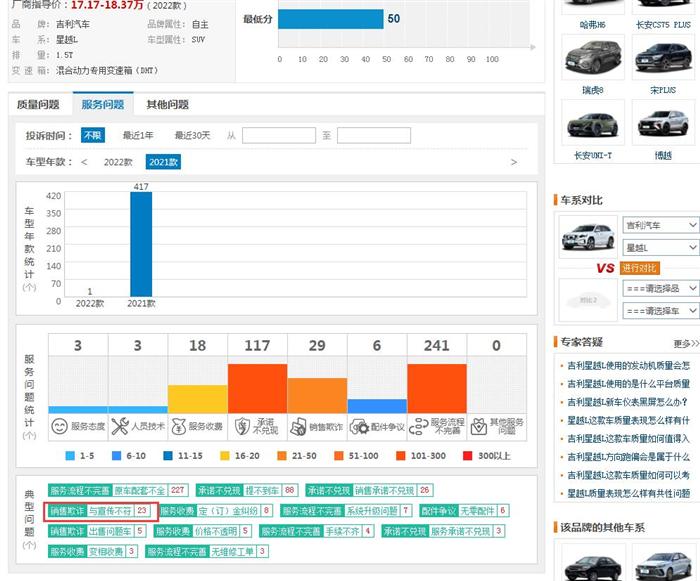Click the 人员技术 wrench icon
Screen dimensions: 700x581
pos(120,426)
